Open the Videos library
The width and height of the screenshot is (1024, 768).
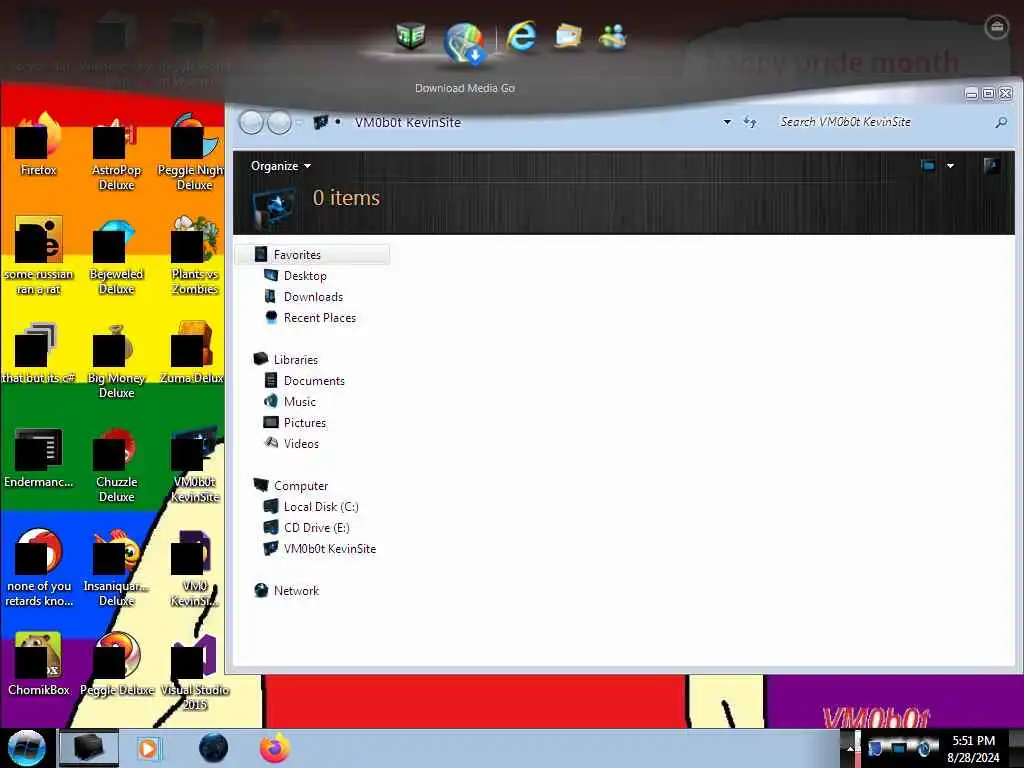300,443
